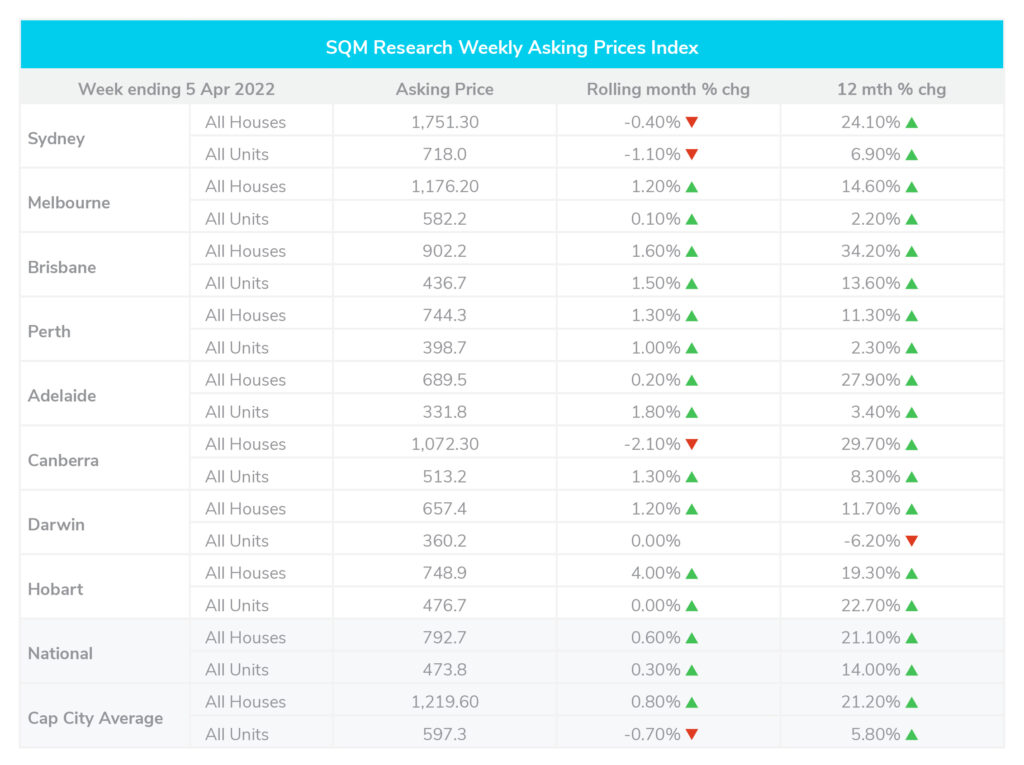1024x765 pixels.
Task: Click the 'Asking Price' column header
Action: tap(445, 89)
